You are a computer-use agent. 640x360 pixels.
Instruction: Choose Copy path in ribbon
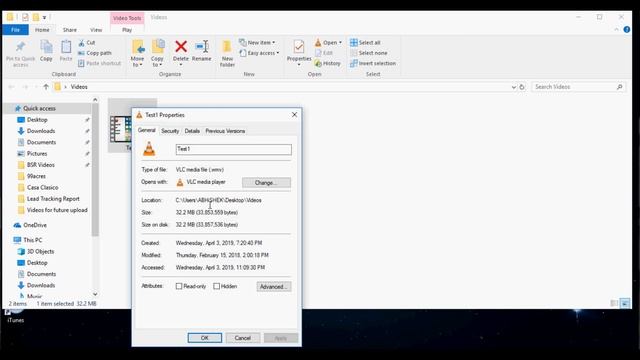[x=95, y=53]
